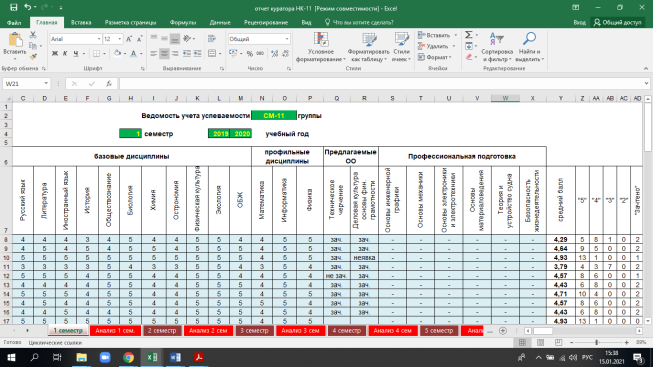Click the Paste clipboard icon
The height and width of the screenshot is (367, 653).
(15, 40)
